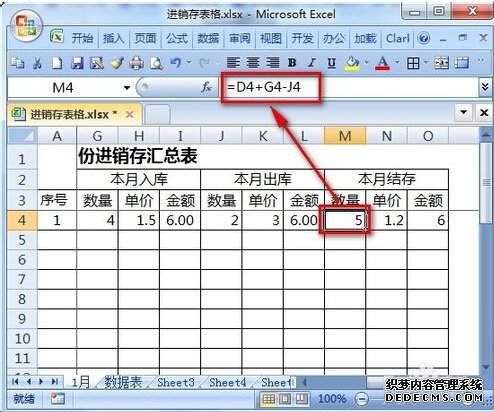Screen dimensions: 494x412
Task: Click the zoom out minus button
Action: coord(362,398)
